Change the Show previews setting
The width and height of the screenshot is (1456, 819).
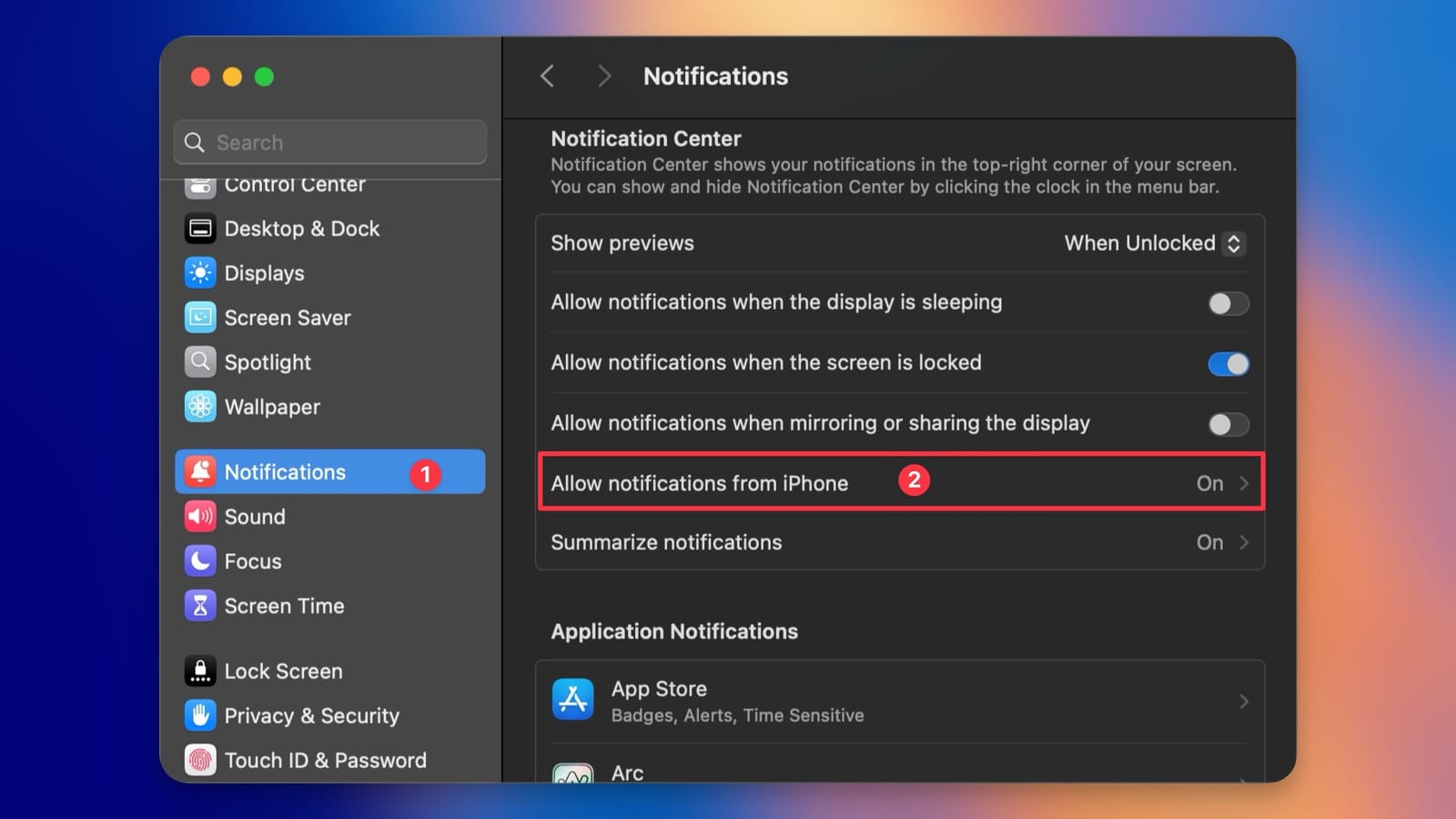(x=1153, y=243)
